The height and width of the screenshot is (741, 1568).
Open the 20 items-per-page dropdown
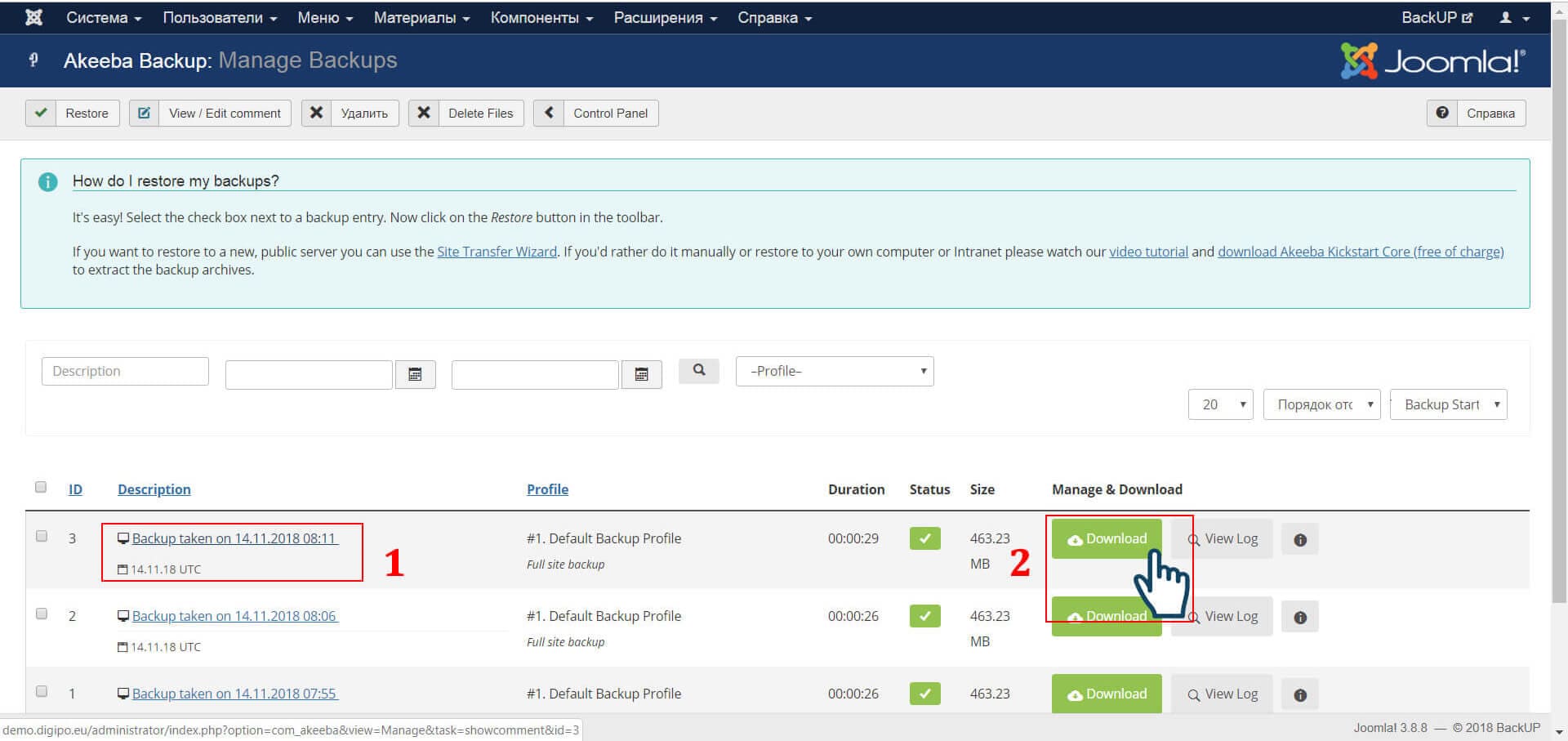point(1220,404)
